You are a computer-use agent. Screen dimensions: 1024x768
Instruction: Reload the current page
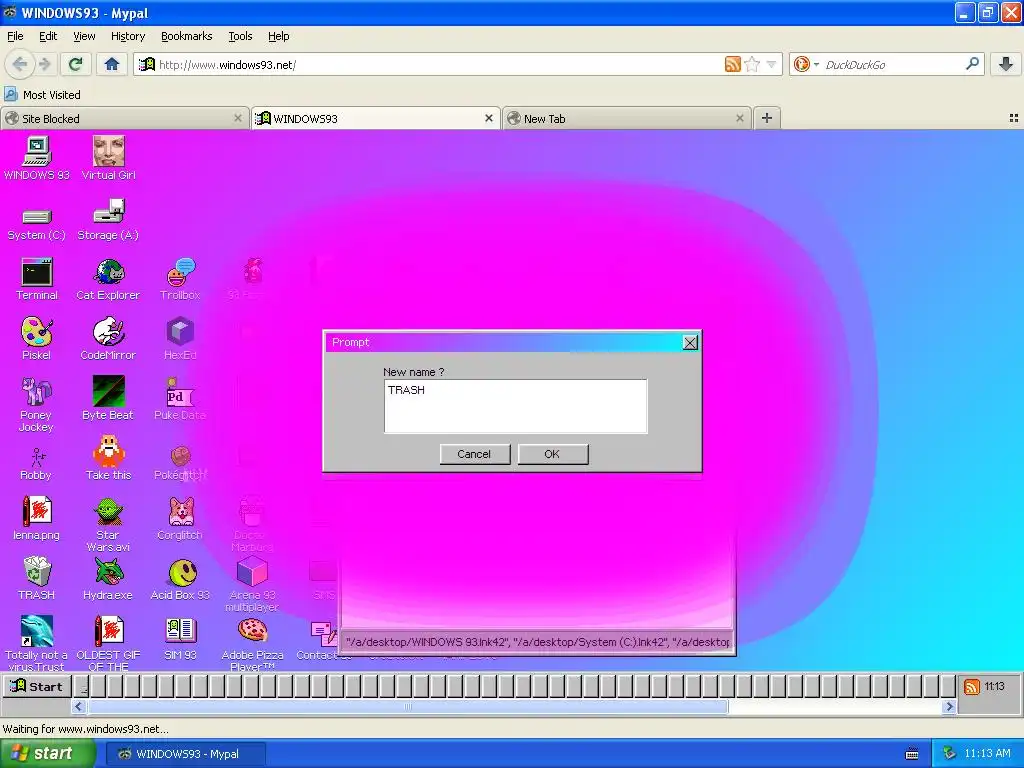[75, 64]
